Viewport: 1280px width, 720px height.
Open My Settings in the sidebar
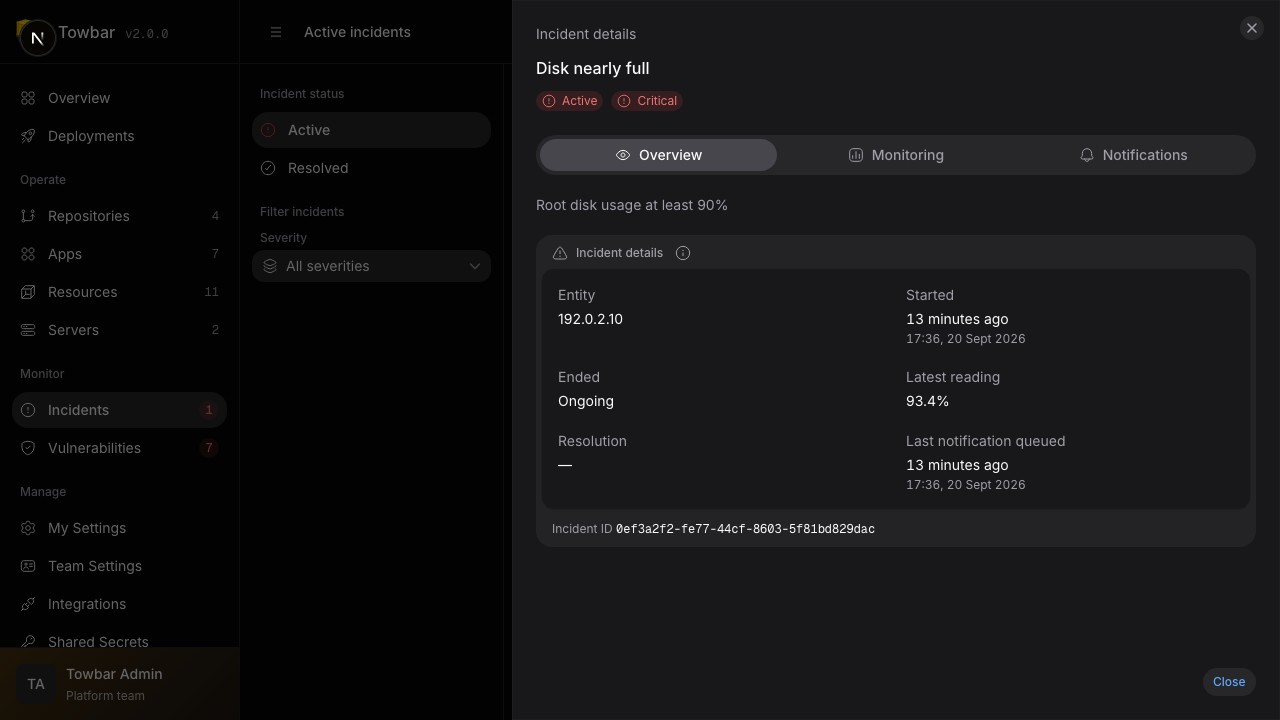point(119,528)
